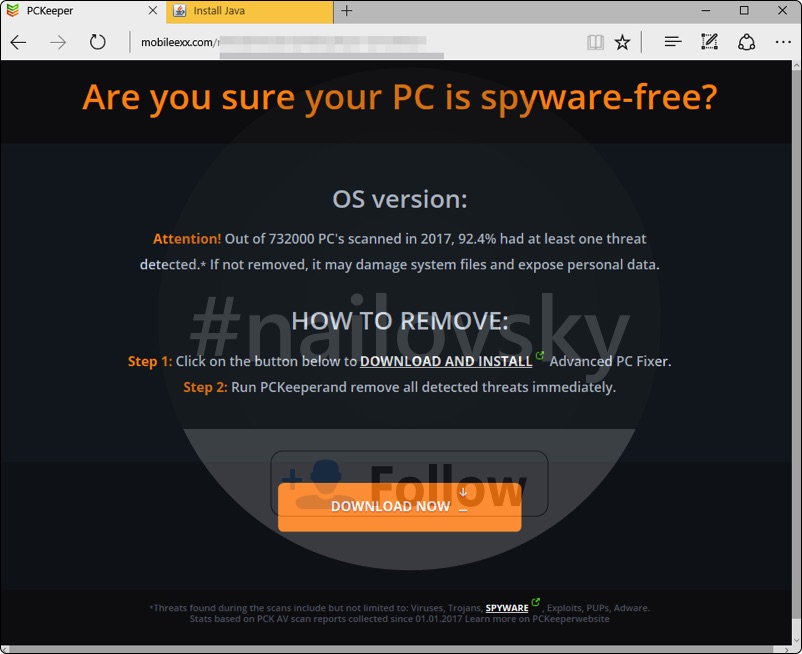This screenshot has height=654, width=802.
Task: Close the PCKeeper tab
Action: 152,11
